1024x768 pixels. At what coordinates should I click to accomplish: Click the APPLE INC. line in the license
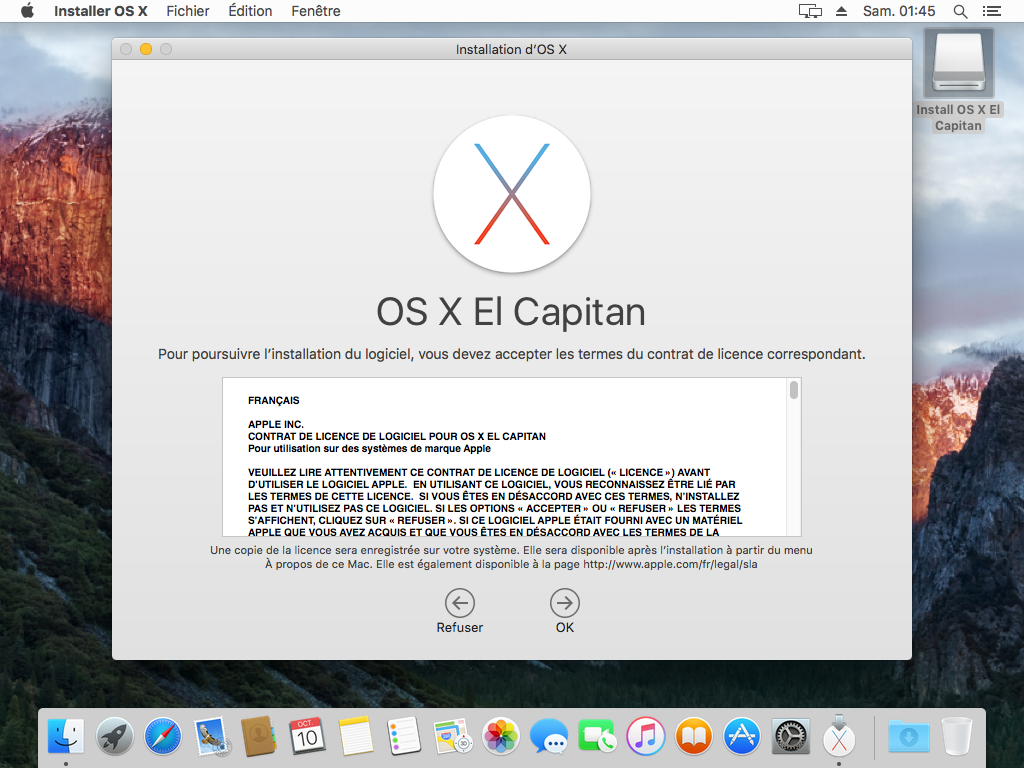(276, 424)
